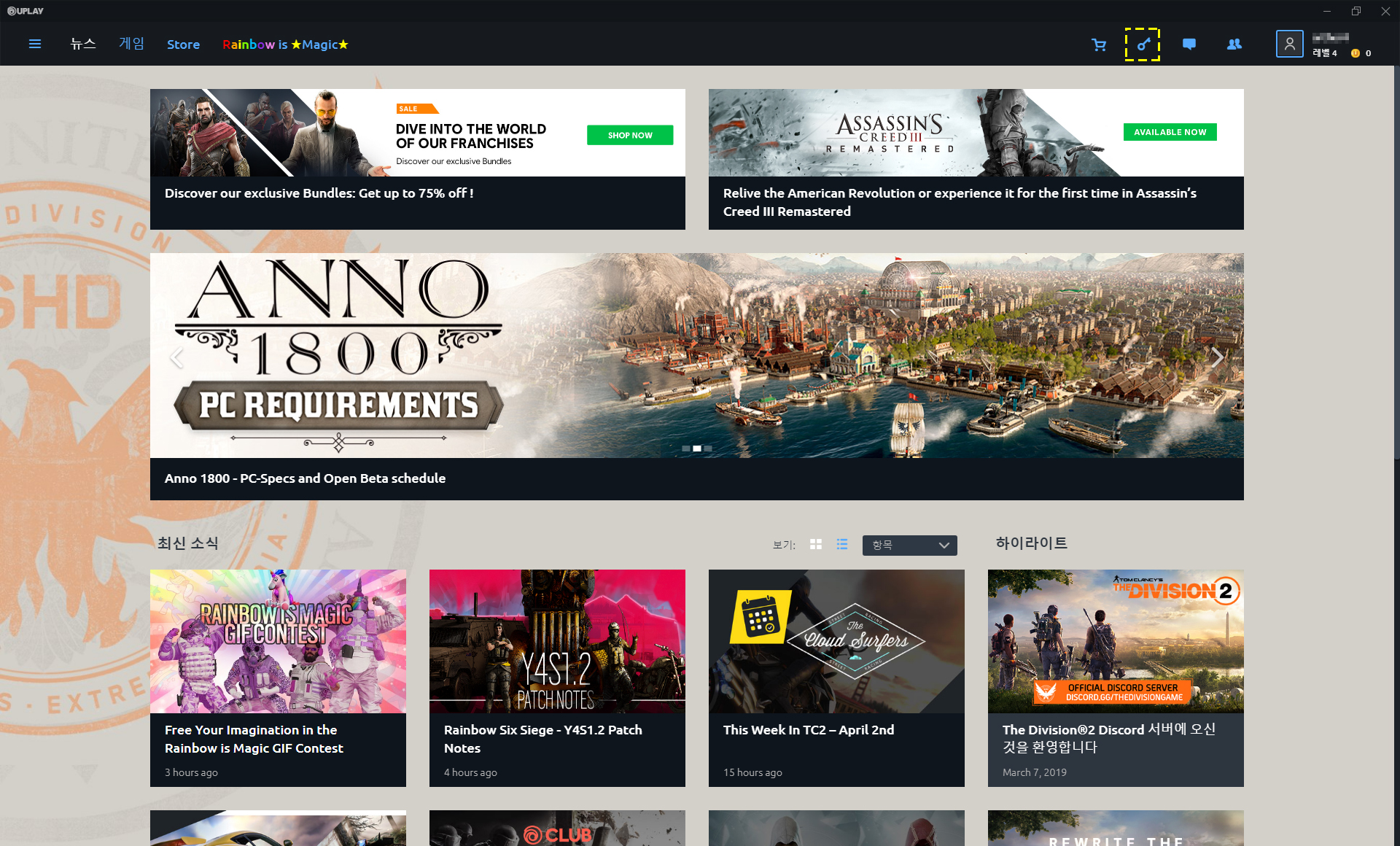Click the key activation icon
This screenshot has height=846, width=1400.
click(1143, 44)
